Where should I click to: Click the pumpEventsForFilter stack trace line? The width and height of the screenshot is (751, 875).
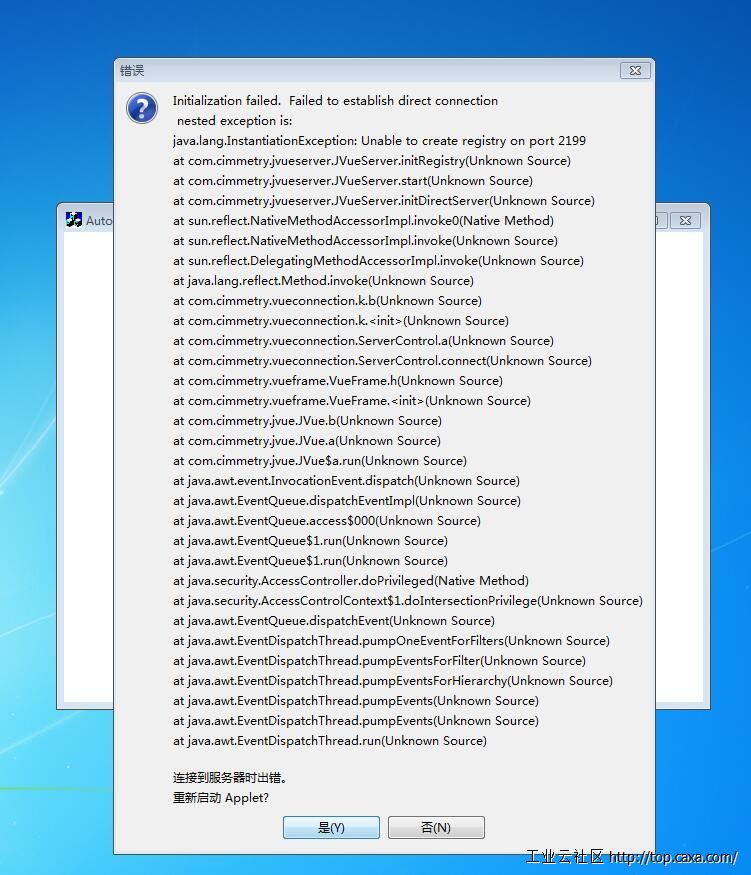coord(379,661)
